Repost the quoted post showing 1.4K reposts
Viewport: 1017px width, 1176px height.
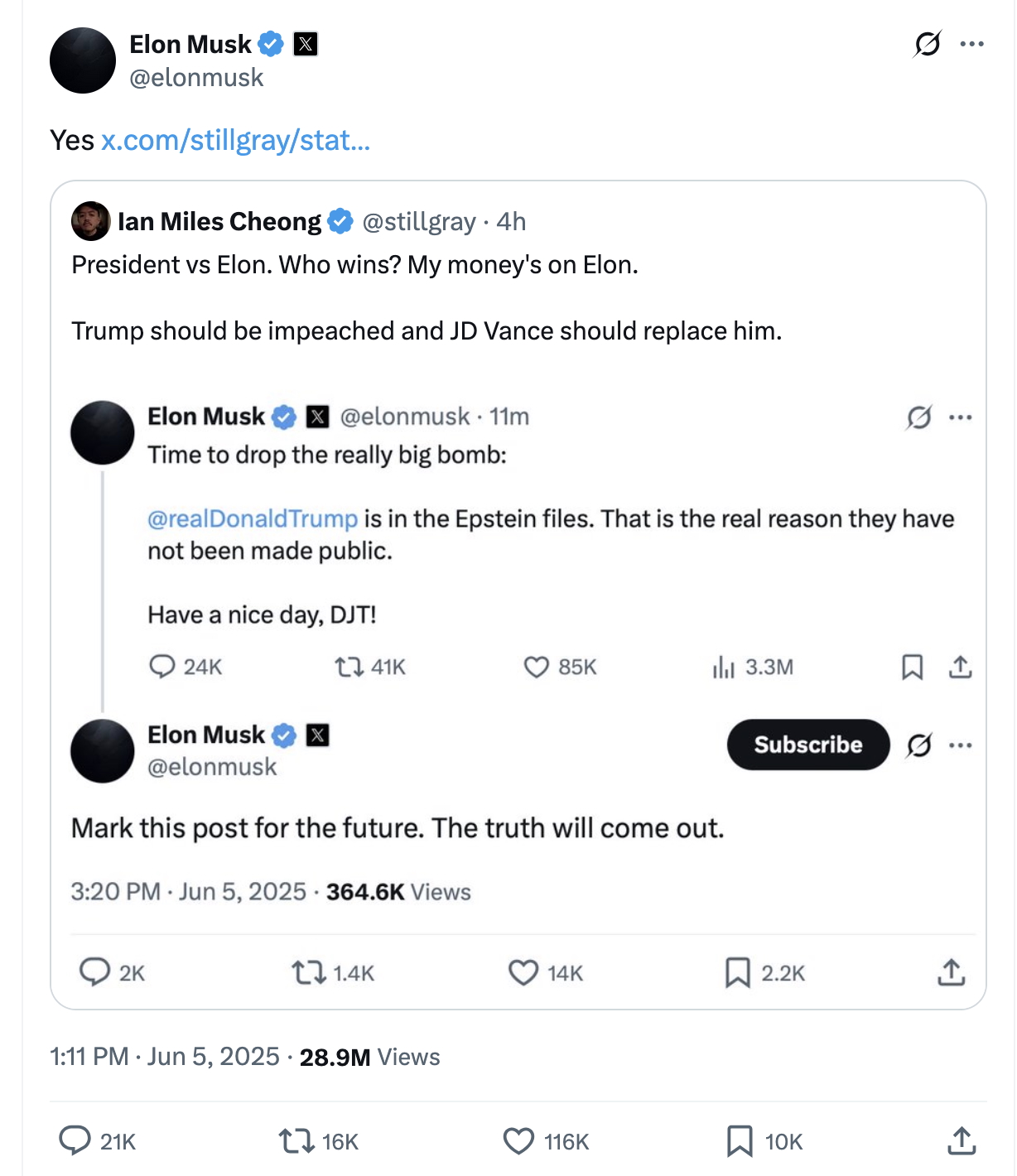pos(308,972)
